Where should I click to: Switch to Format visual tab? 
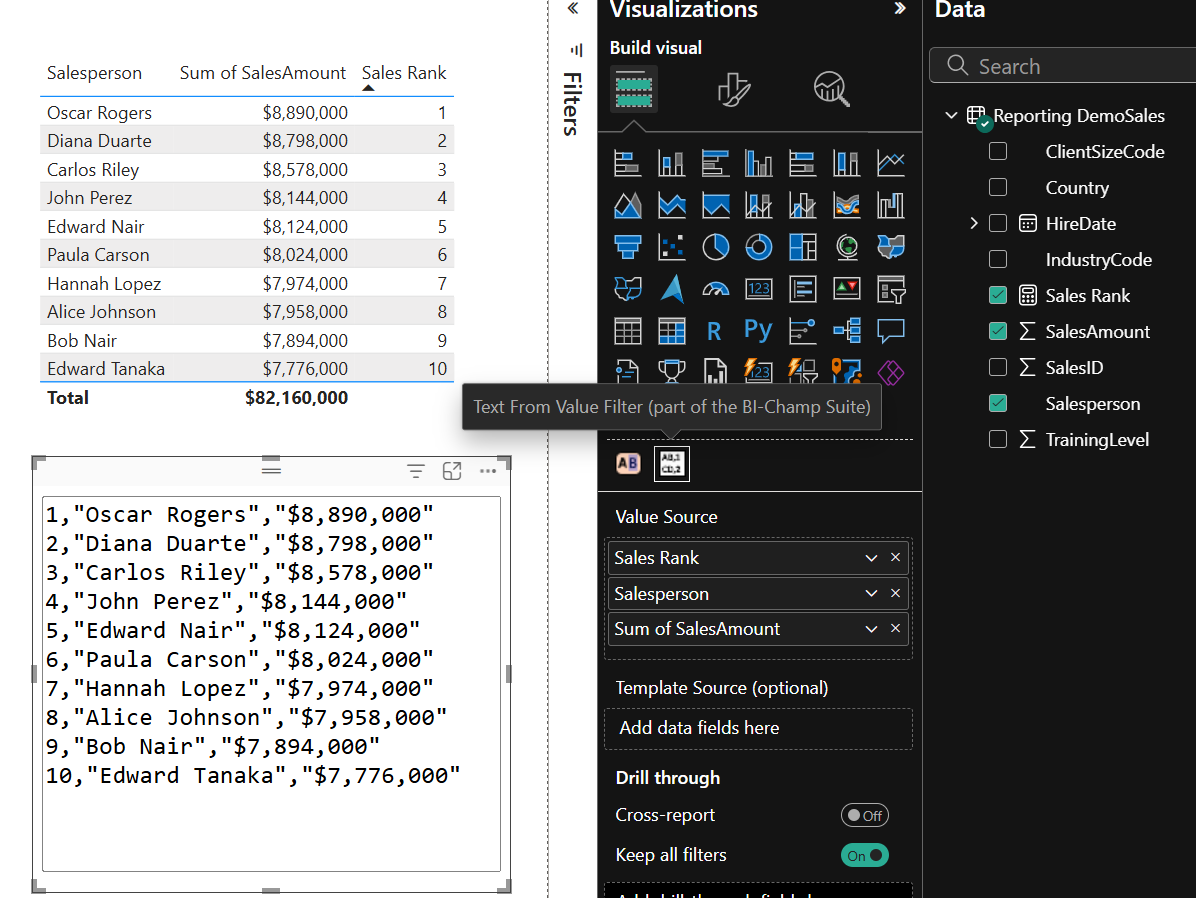coord(734,89)
